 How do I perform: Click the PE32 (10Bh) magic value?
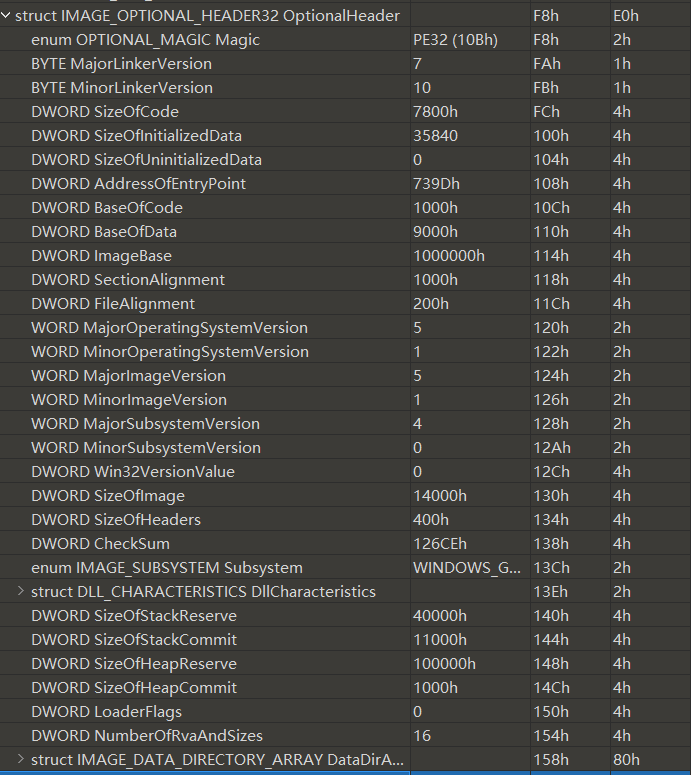454,40
